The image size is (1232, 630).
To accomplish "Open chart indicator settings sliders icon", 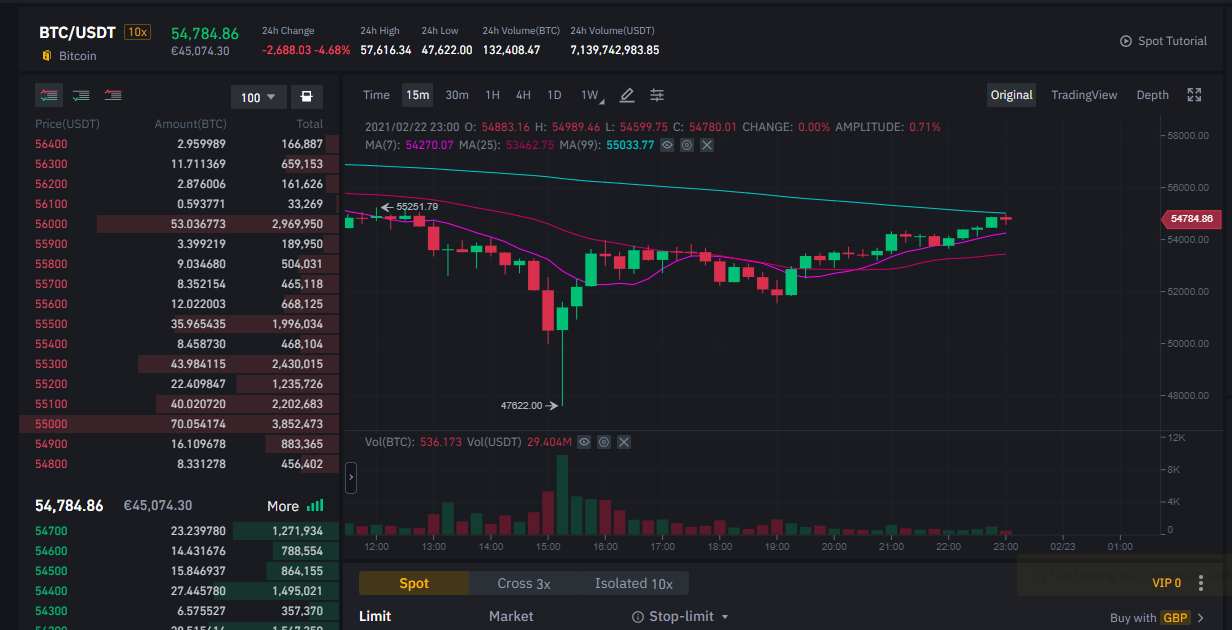I will pos(657,95).
